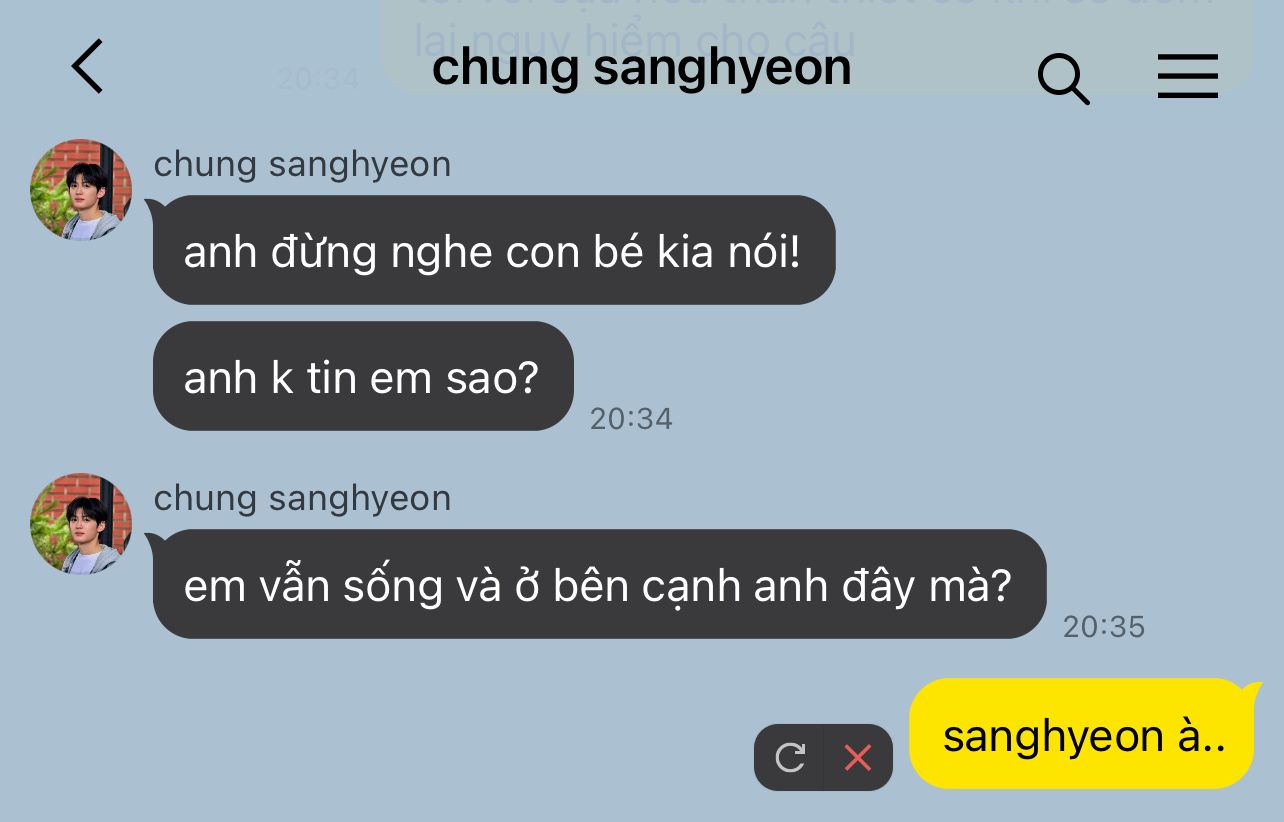
Task: Tap the 20:35 timestamp
Action: point(1104,627)
